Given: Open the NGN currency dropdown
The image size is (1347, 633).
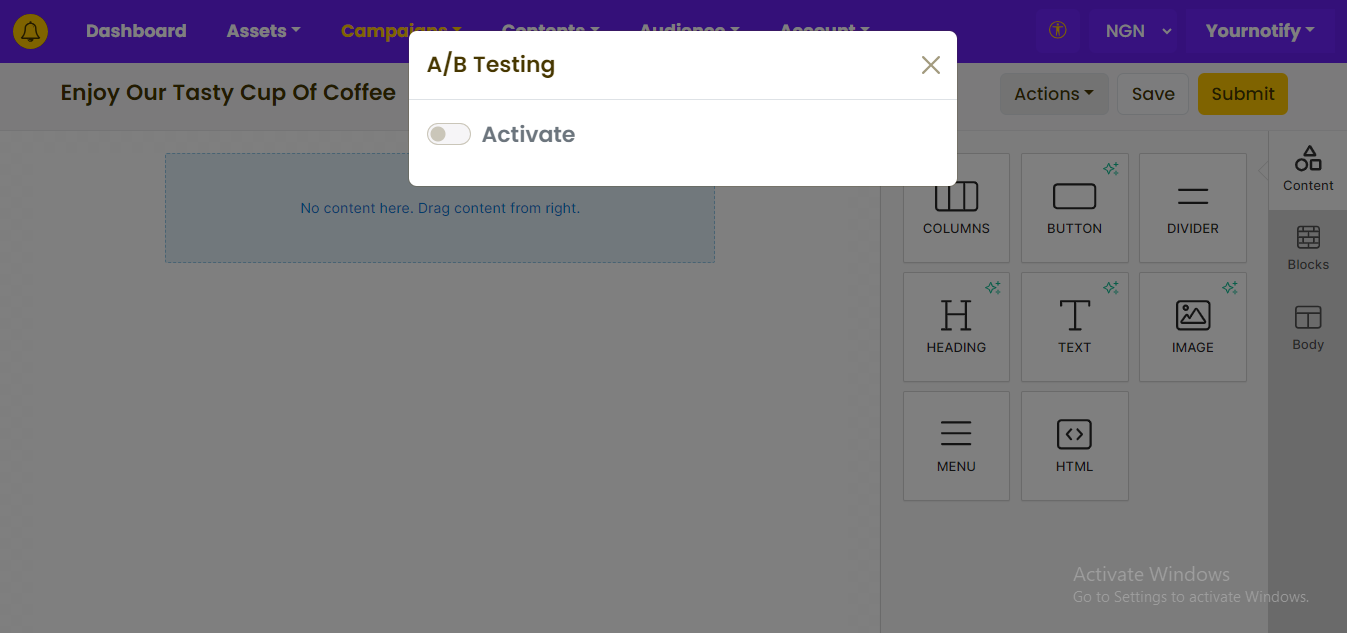Looking at the screenshot, I should pos(1138,31).
